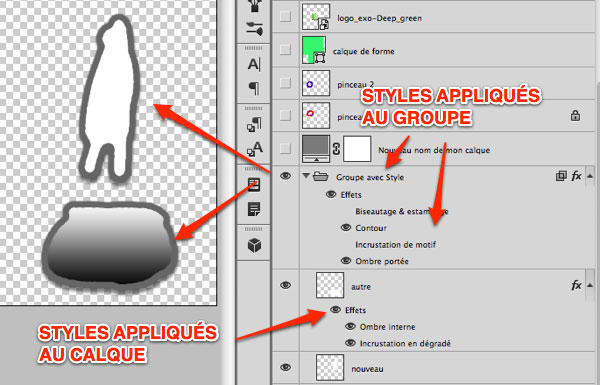
Task: Select the white mask thumbnail of Nouveau nom layer
Action: pyautogui.click(x=357, y=148)
